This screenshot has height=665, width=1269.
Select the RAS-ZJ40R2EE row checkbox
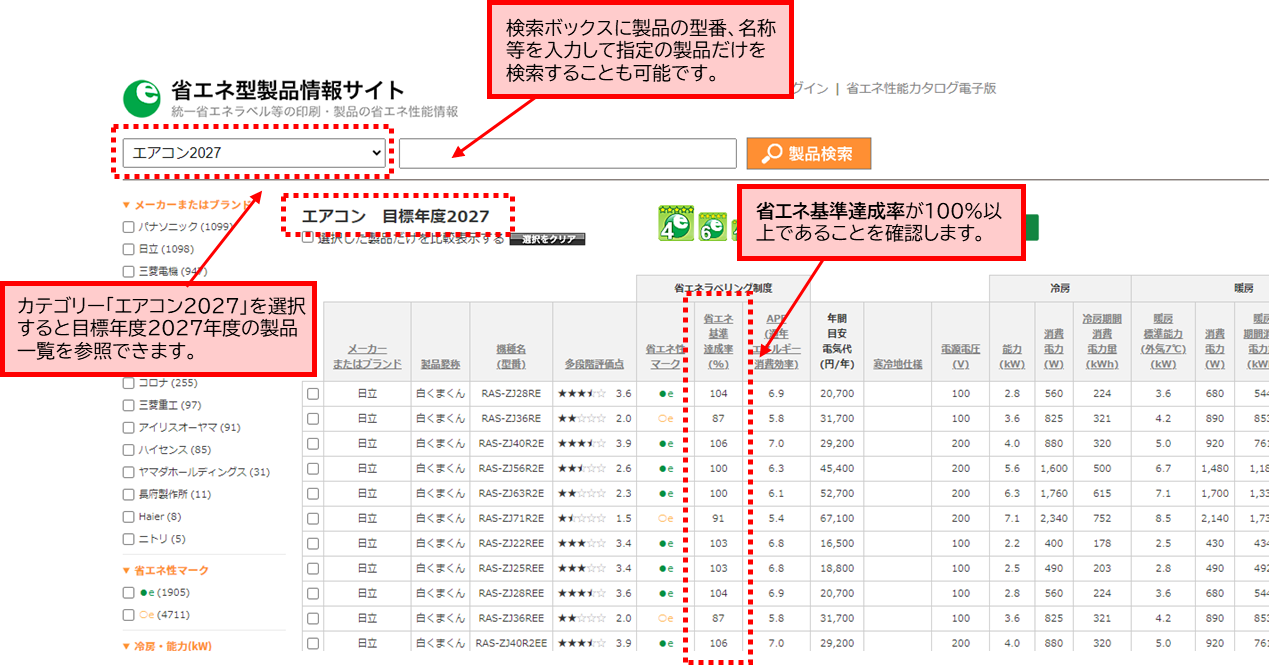click(313, 644)
